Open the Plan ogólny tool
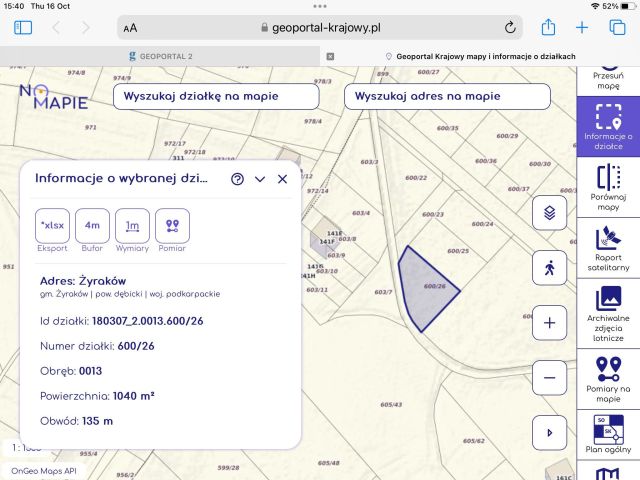The image size is (640, 480). (608, 436)
